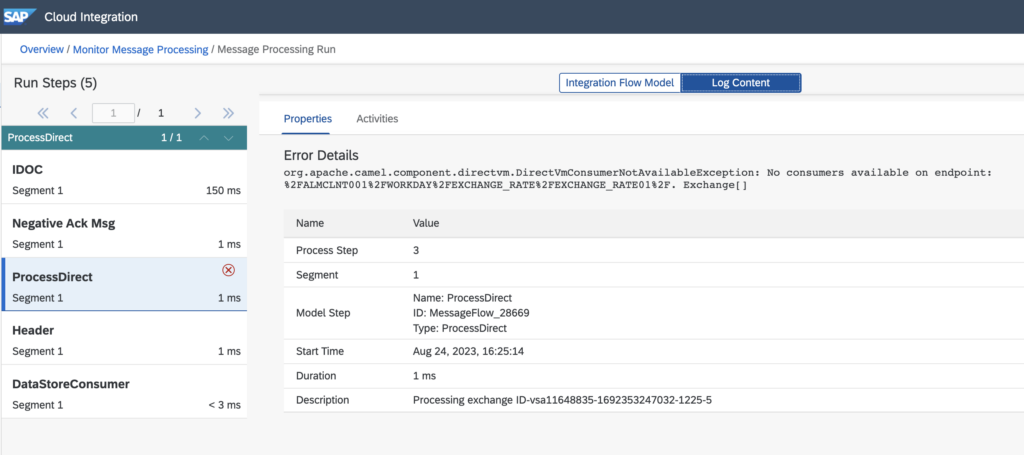
Task: Click the Message Processing Run breadcrumb text
Action: coord(276,49)
